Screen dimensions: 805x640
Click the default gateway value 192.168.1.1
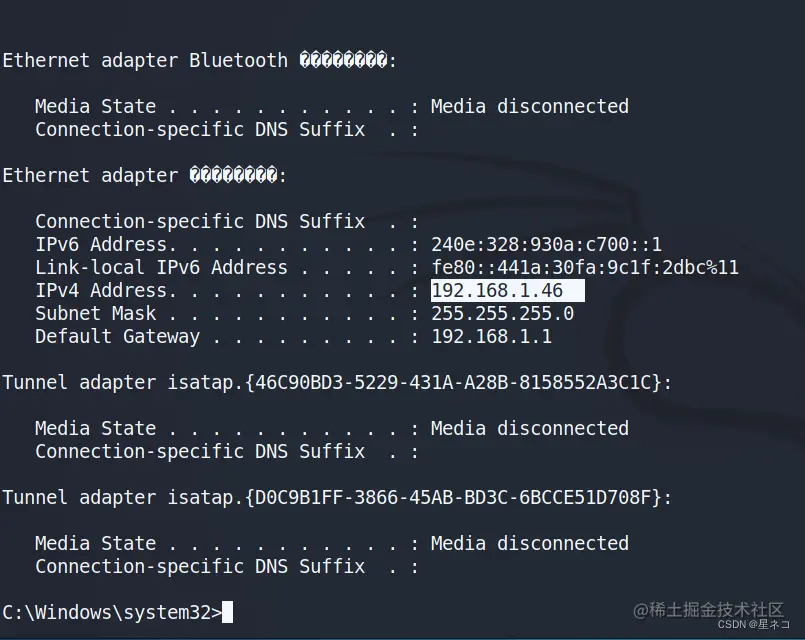[x=491, y=337]
